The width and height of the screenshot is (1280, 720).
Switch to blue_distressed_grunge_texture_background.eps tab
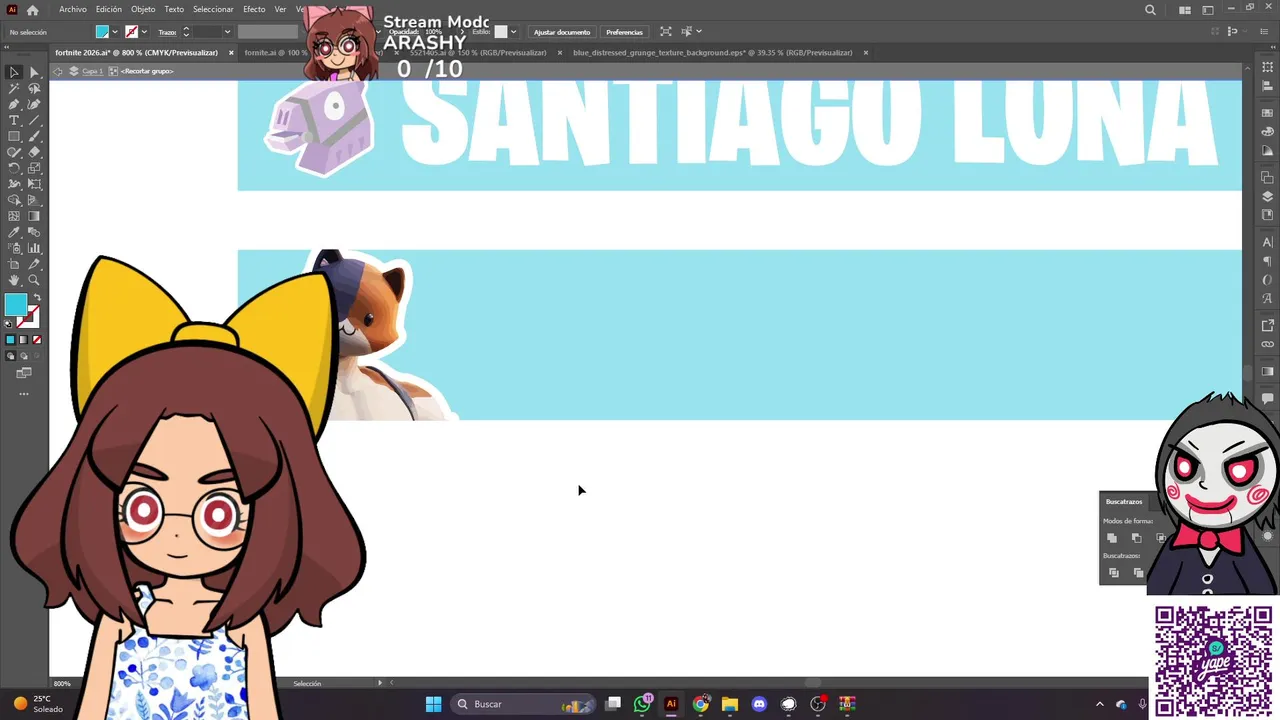point(712,53)
